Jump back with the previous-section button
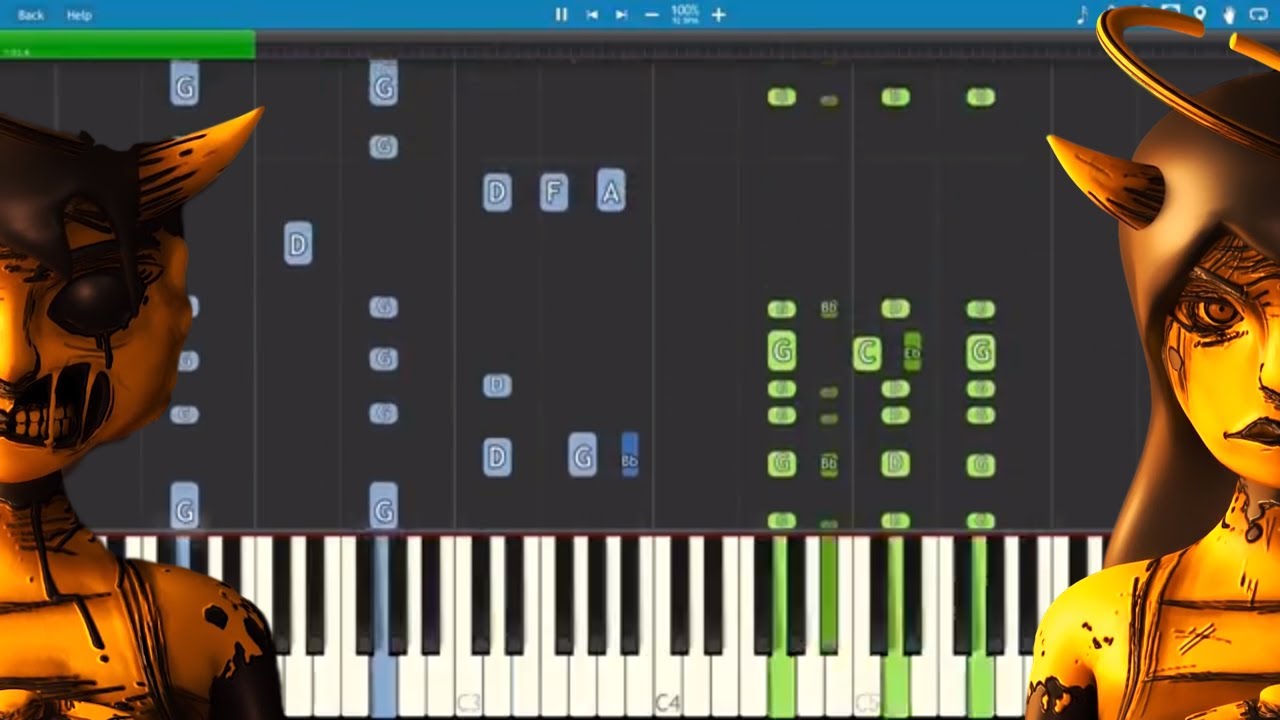1280x720 pixels. pyautogui.click(x=592, y=14)
